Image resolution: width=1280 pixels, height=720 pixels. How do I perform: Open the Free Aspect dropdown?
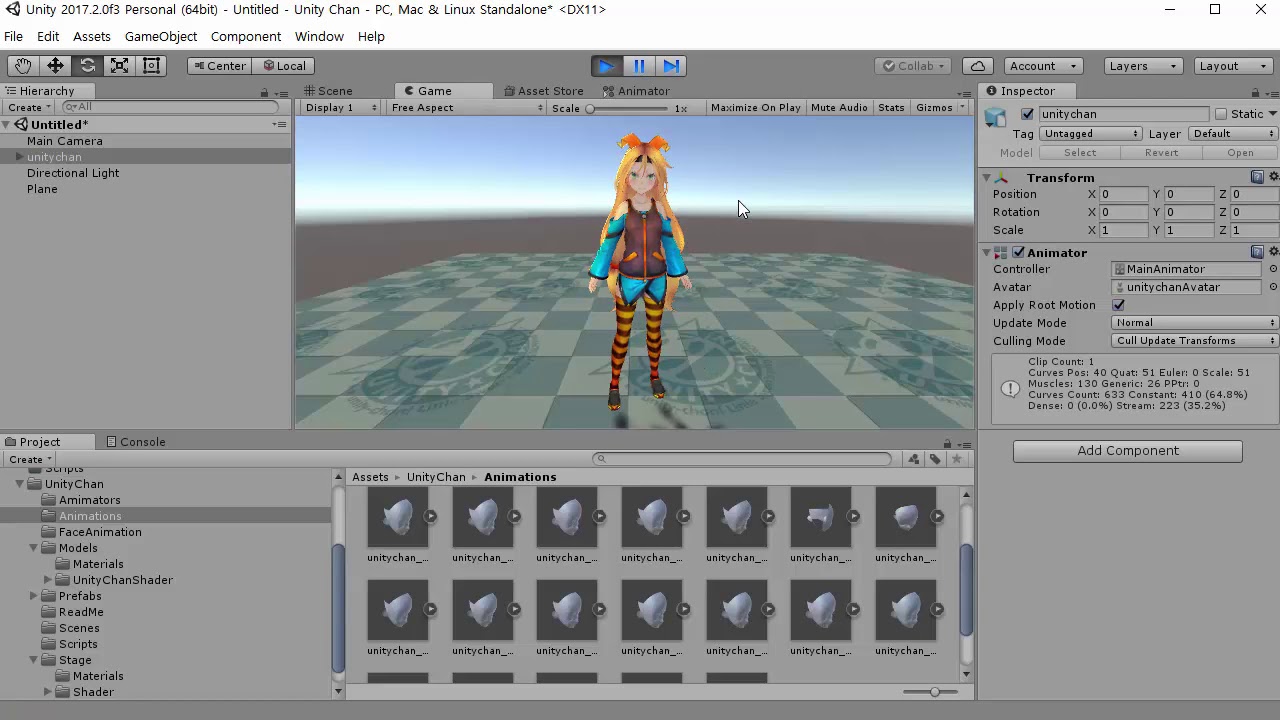[x=466, y=108]
